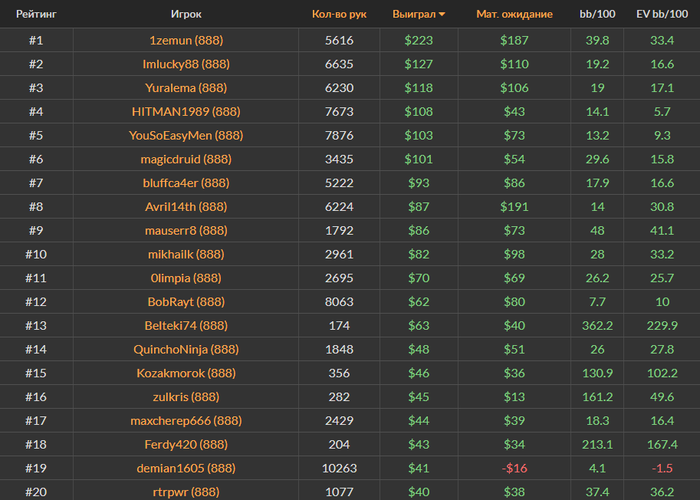Click EV bb/100 value 167.4
Viewport: 700px width, 500px height.
(662, 444)
